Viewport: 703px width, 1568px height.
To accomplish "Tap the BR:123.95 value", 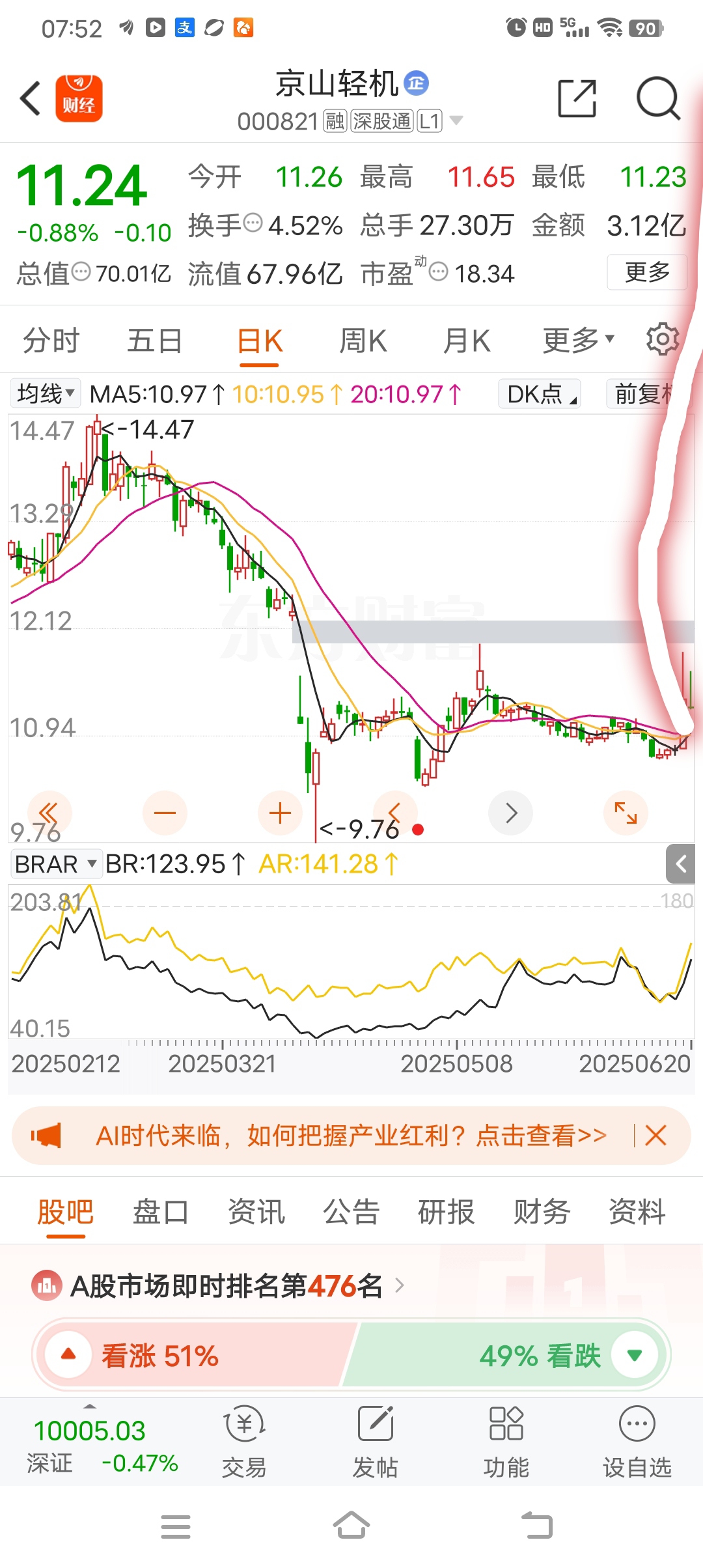I will 175,864.
